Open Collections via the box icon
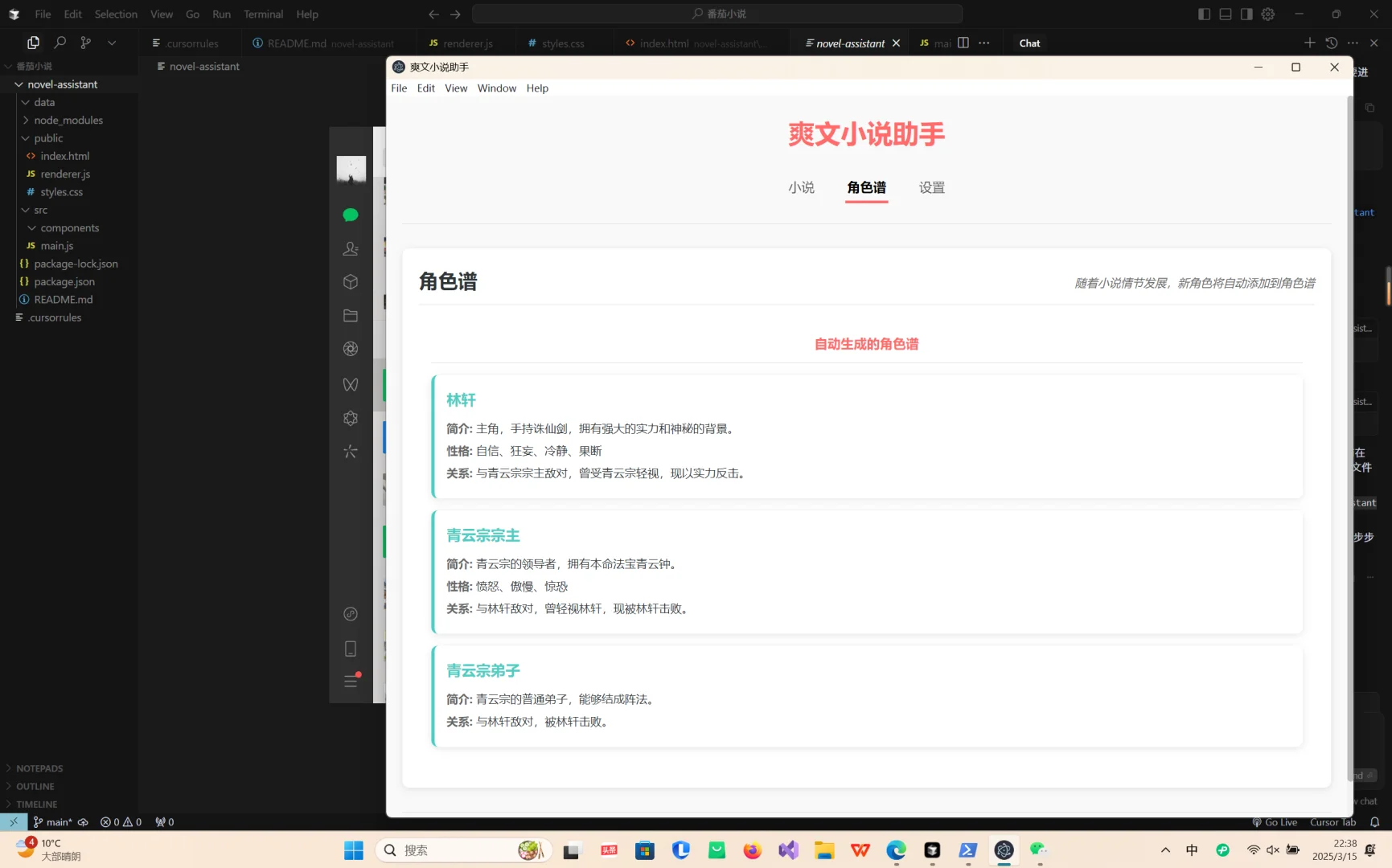 click(x=350, y=282)
